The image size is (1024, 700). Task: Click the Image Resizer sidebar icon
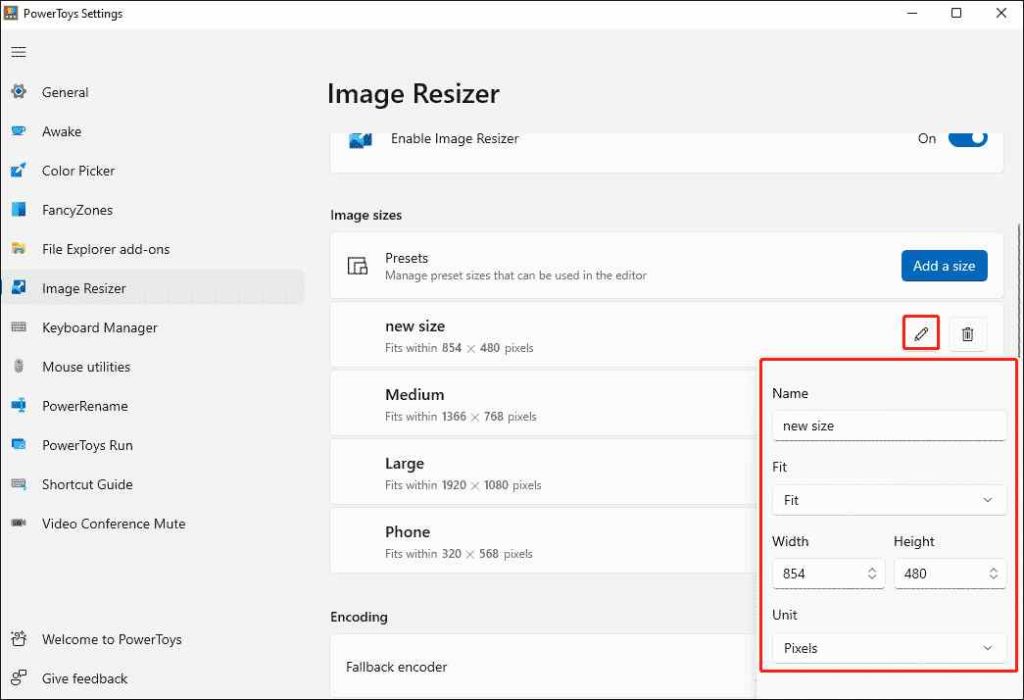(19, 287)
